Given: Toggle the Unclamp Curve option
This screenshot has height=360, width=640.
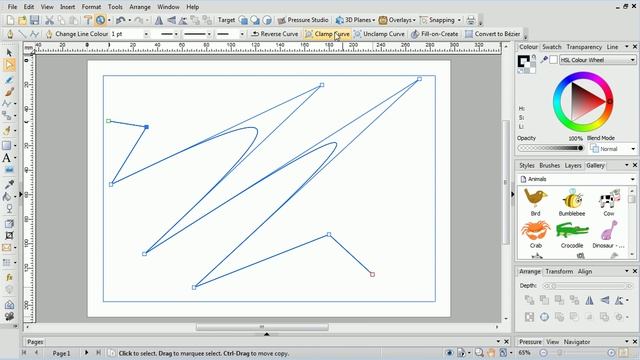Looking at the screenshot, I should [379, 34].
